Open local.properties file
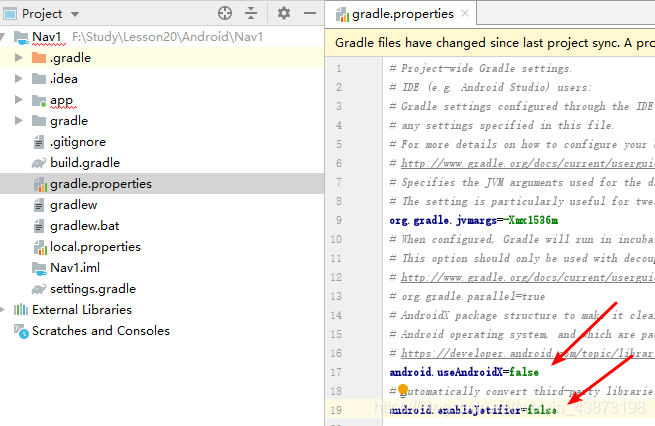Screen dimensions: 655x426 [95, 247]
